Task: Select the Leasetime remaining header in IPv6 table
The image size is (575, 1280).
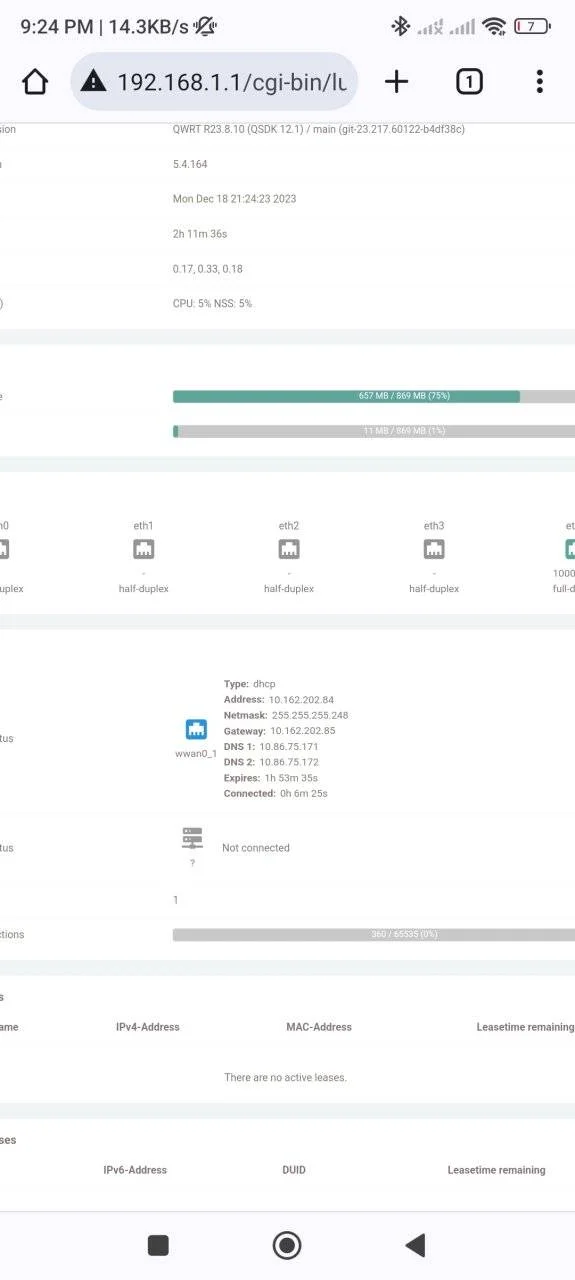Action: point(496,1170)
